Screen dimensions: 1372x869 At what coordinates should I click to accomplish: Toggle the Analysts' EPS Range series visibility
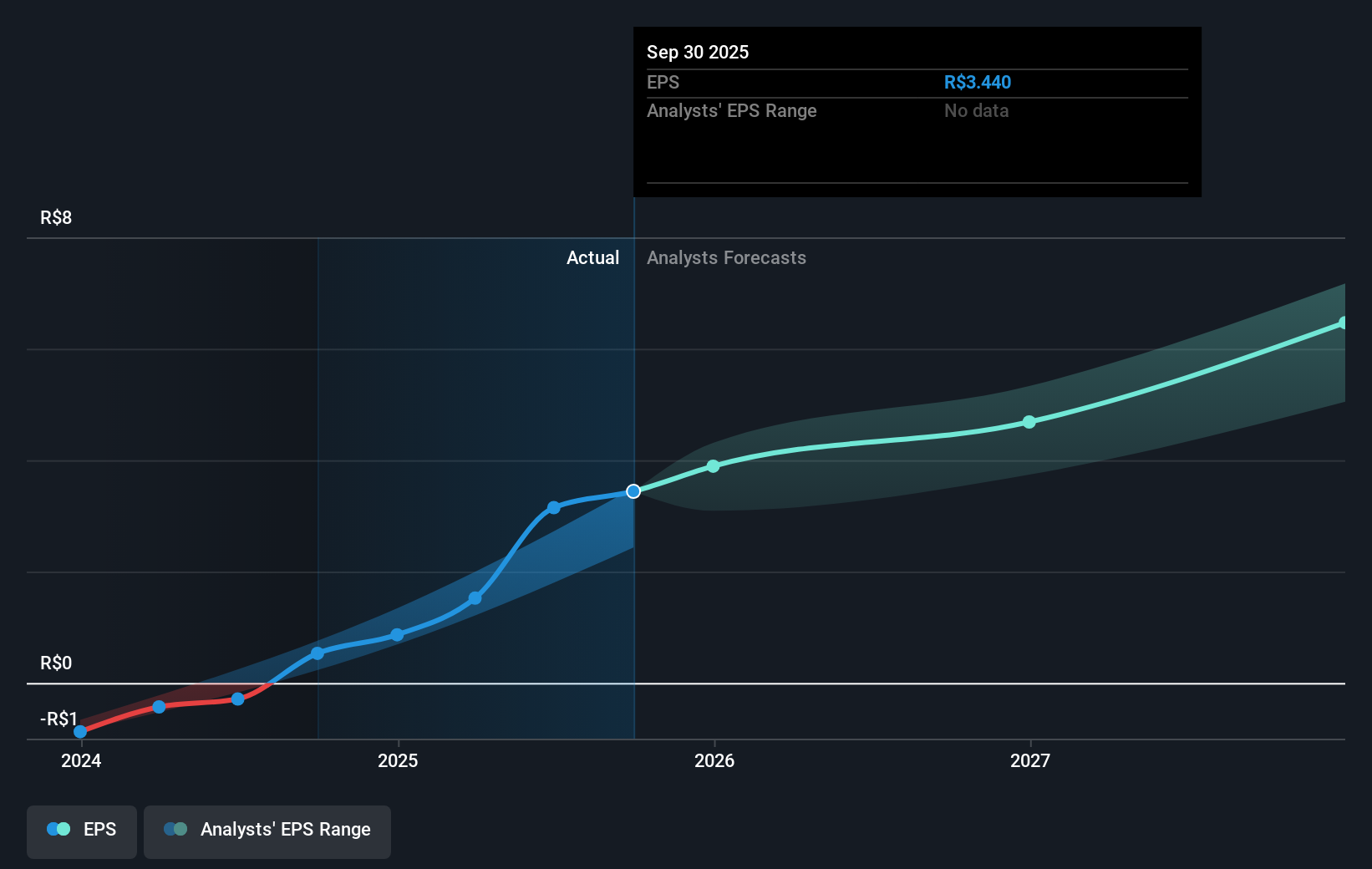point(267,831)
